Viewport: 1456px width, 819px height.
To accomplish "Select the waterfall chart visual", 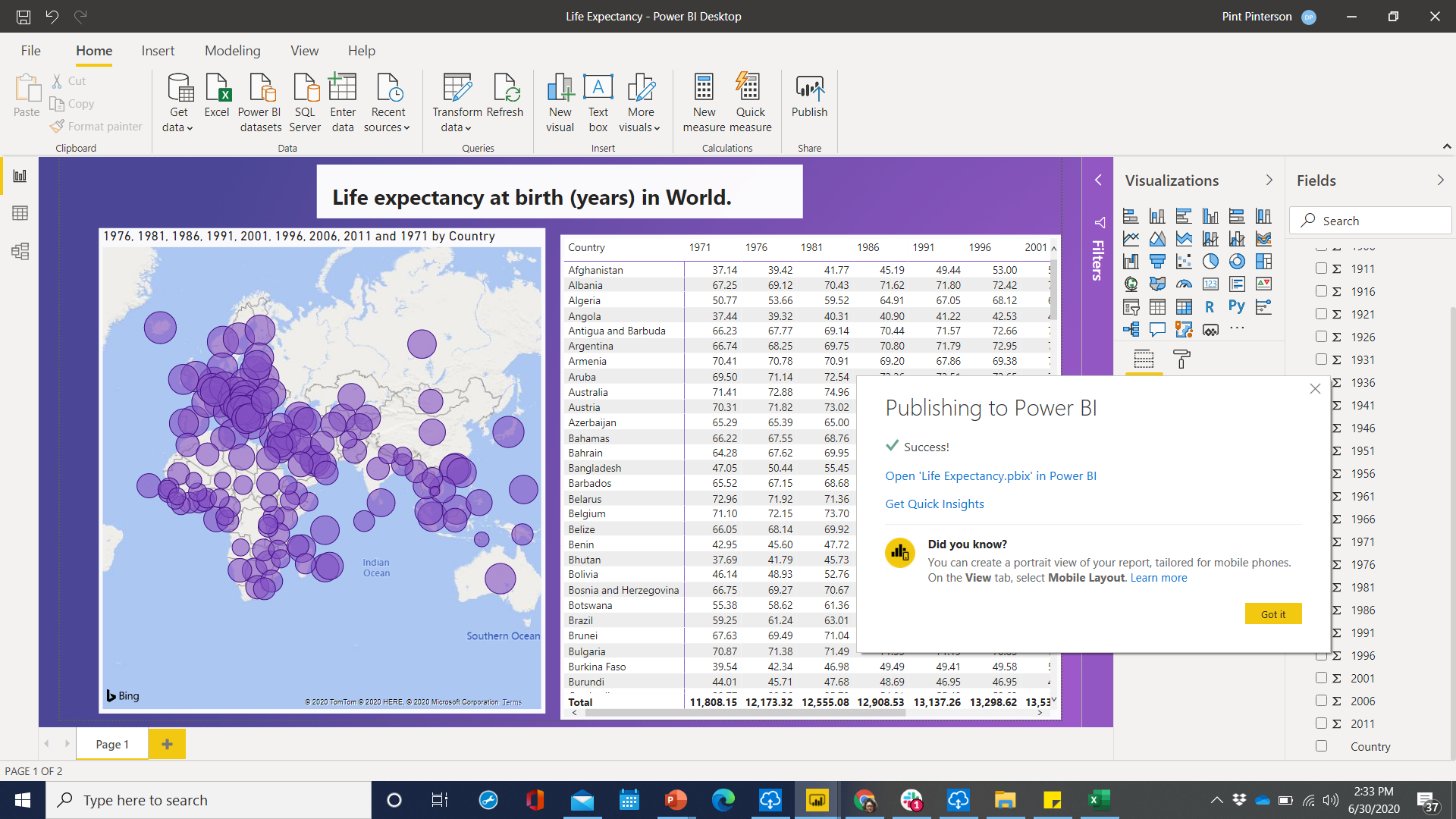I will 1131,262.
